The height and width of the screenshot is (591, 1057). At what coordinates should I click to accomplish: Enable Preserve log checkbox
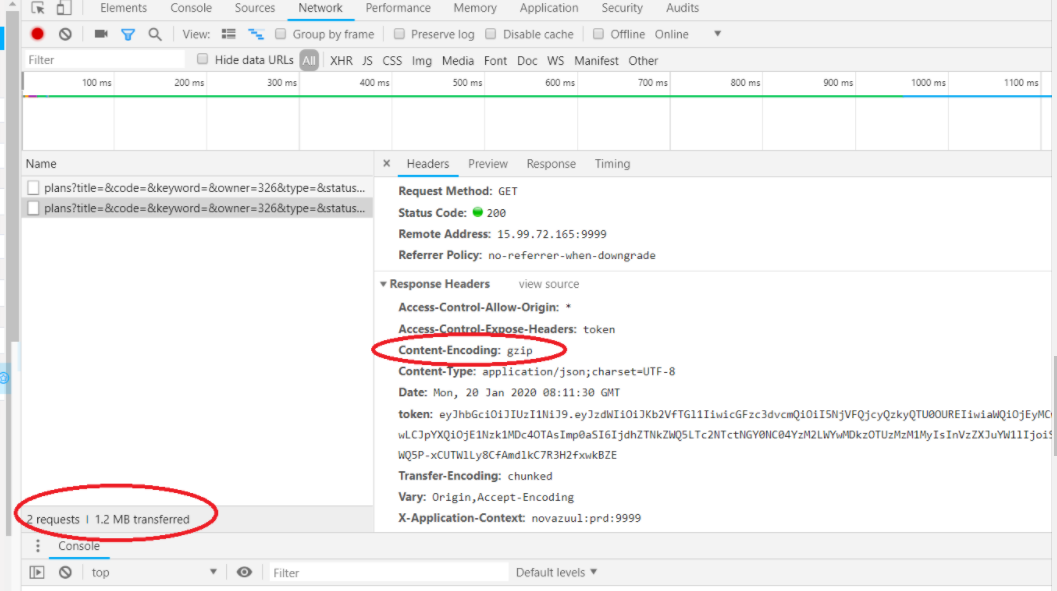[x=399, y=34]
